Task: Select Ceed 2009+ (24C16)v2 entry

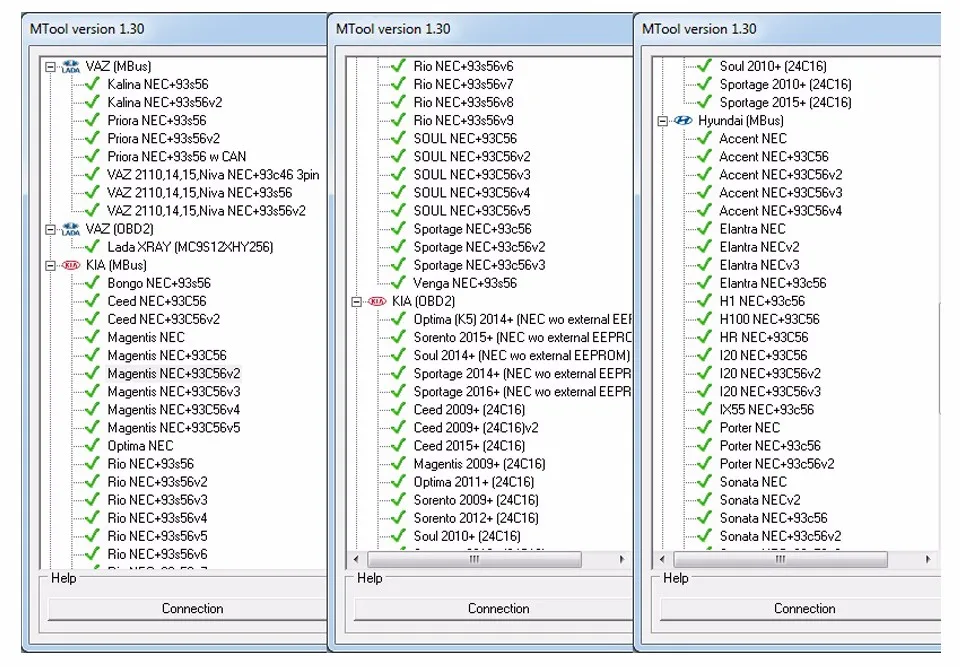Action: coord(476,428)
